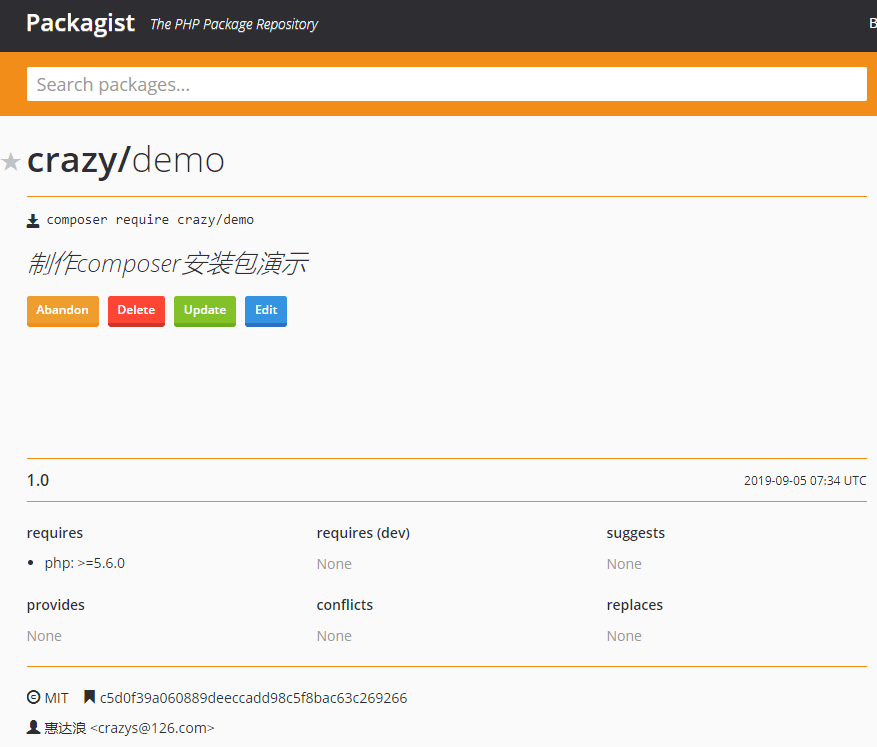Click the blue Edit button
The width and height of the screenshot is (877, 747).
[x=266, y=310]
